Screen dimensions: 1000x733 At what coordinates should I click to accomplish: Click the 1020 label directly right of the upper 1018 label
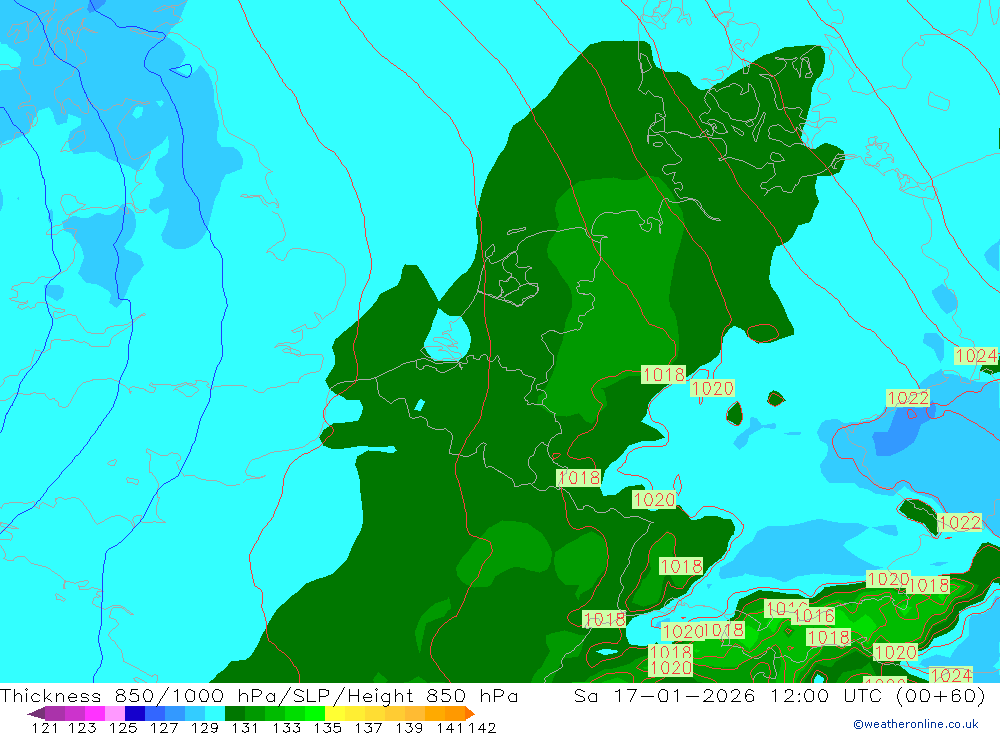tap(712, 388)
